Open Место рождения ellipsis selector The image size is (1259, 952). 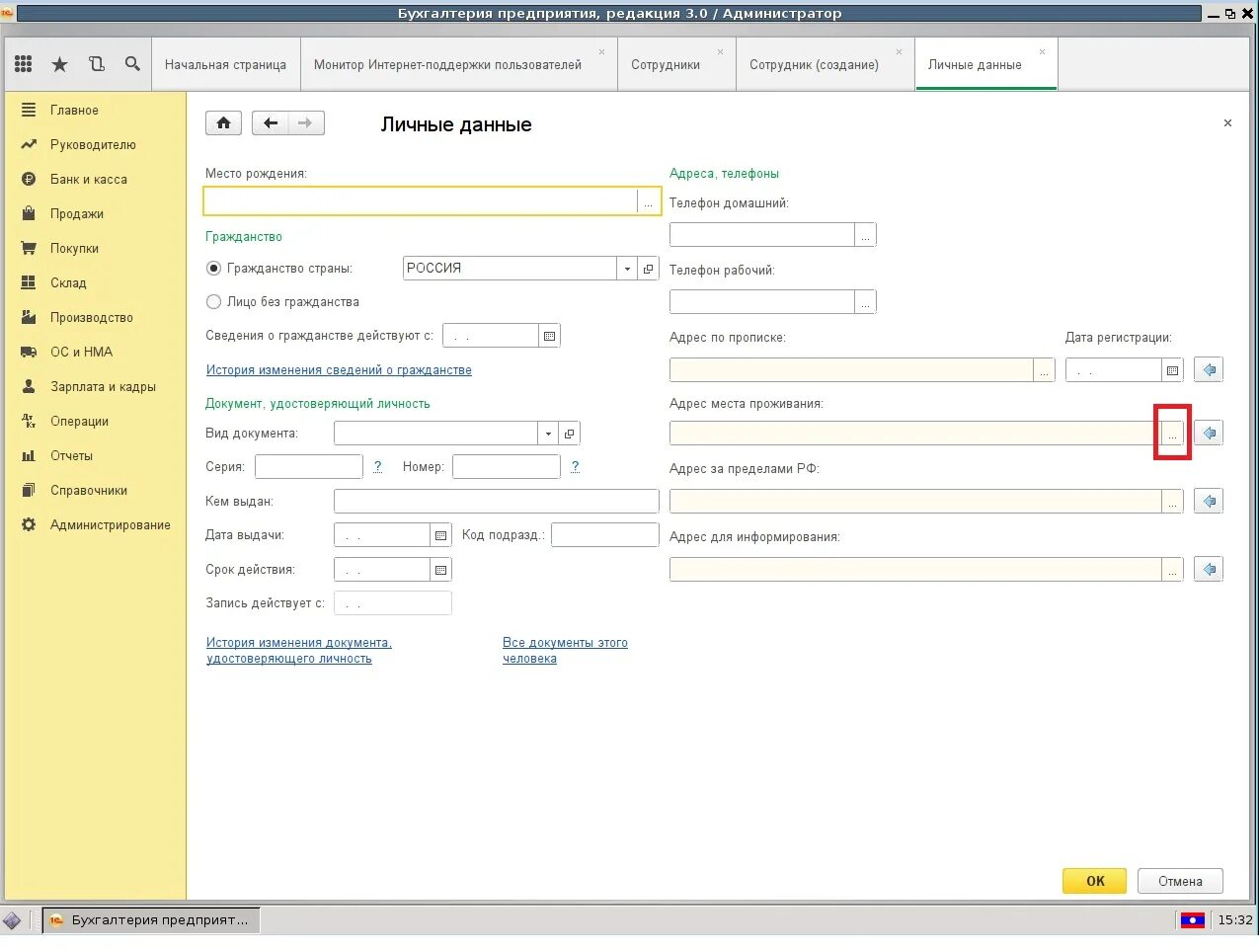pyautogui.click(x=649, y=202)
